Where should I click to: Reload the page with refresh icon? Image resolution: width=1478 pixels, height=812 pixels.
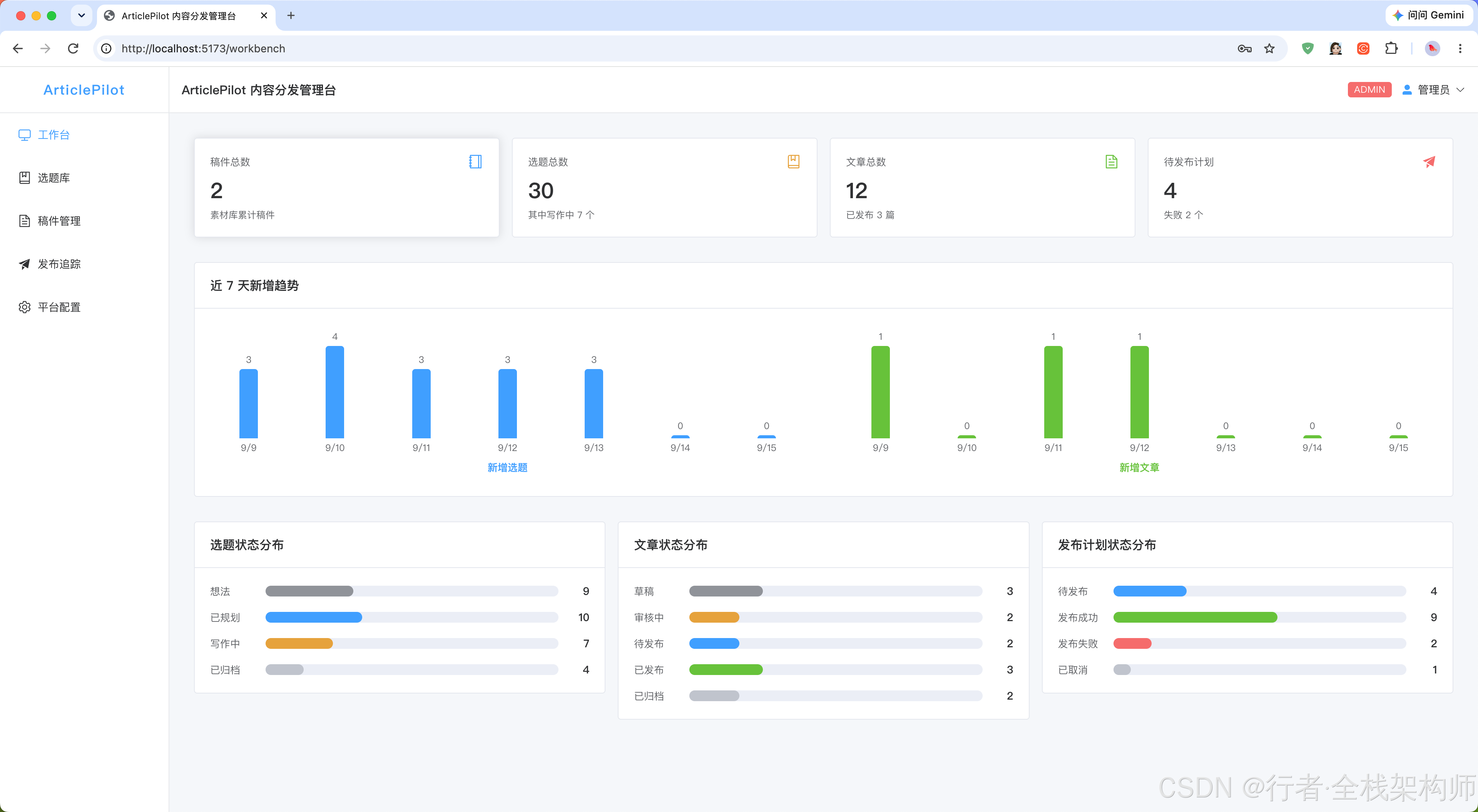coord(73,49)
